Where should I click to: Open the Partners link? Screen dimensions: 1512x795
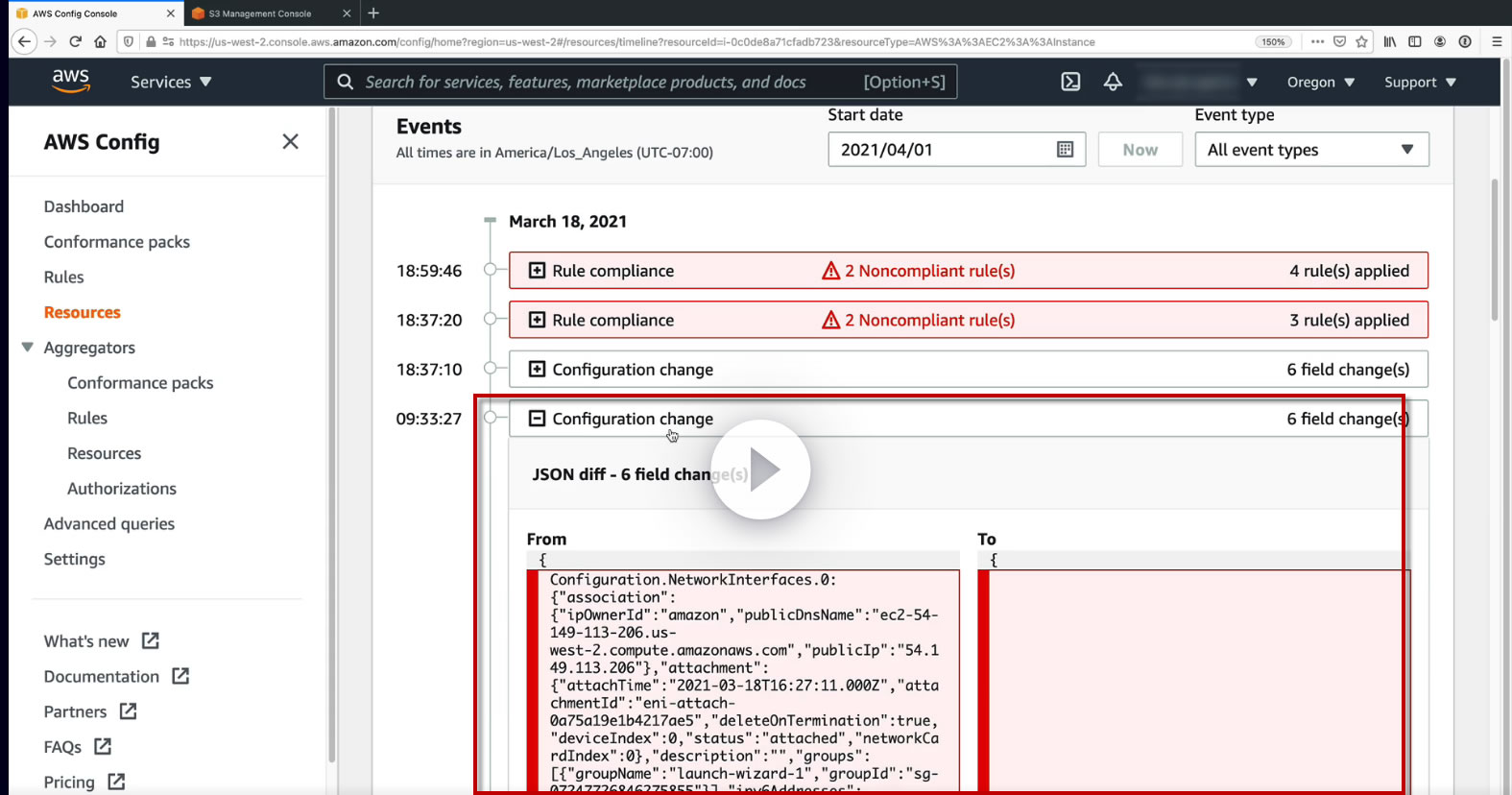(x=75, y=711)
